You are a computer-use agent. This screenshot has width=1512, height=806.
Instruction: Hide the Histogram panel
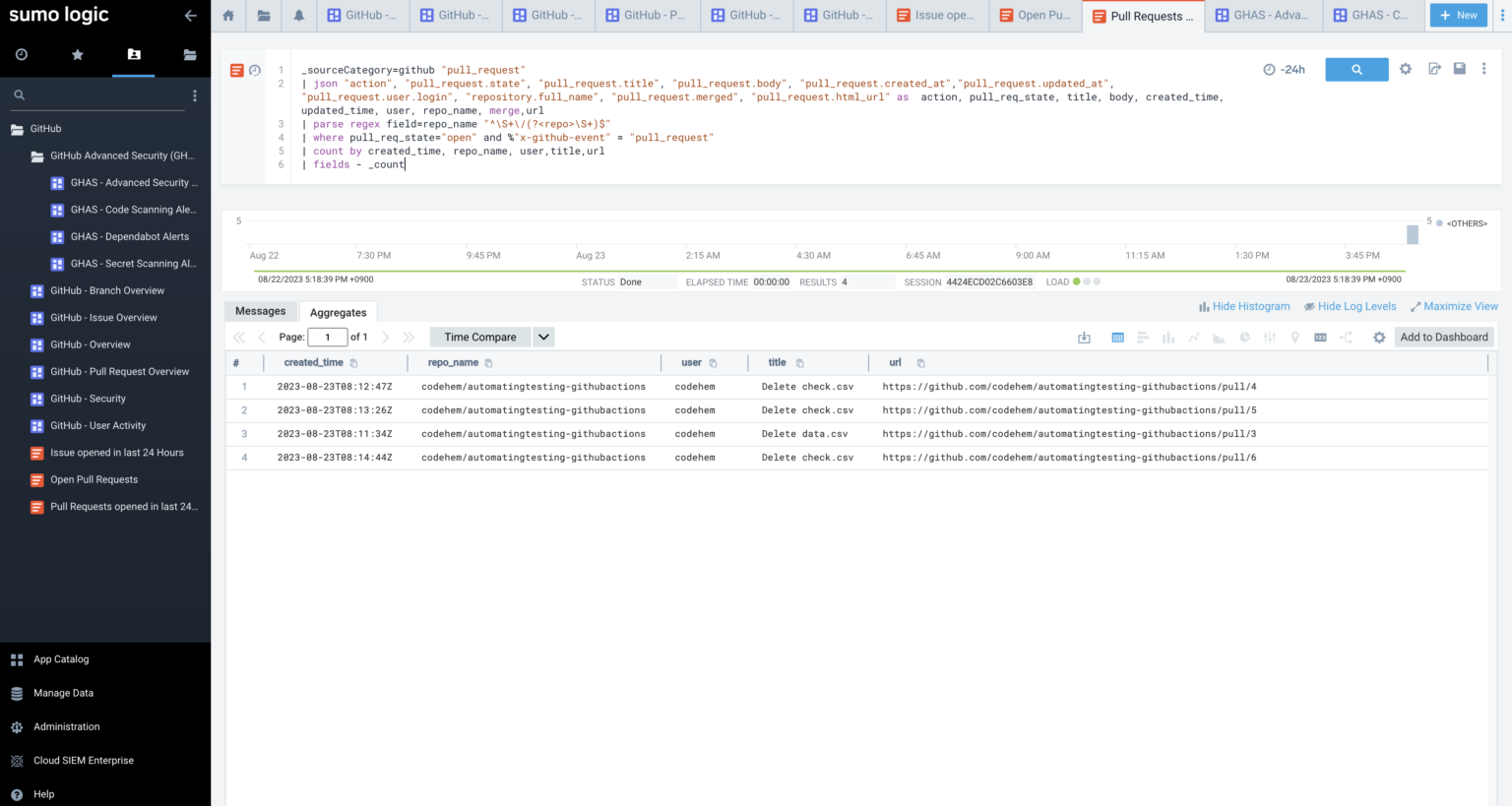tap(1243, 306)
